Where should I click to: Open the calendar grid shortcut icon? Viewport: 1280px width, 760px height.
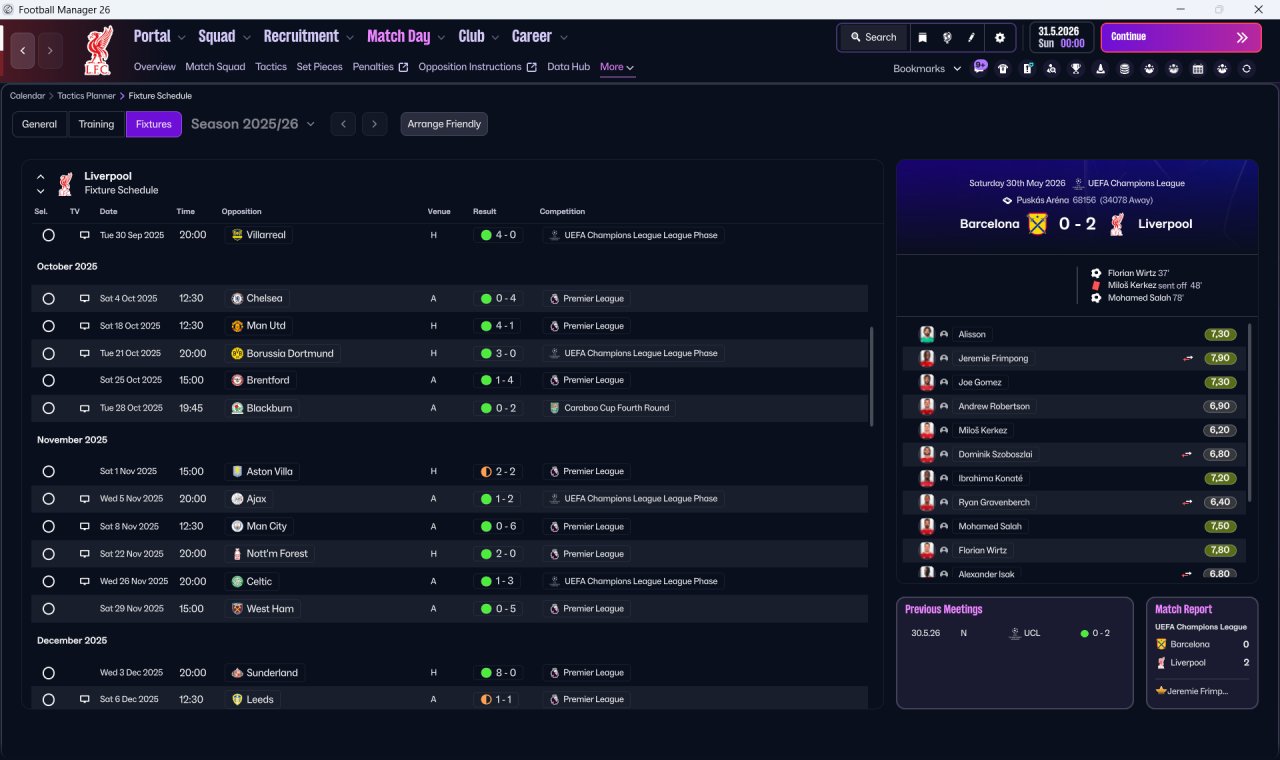1198,68
